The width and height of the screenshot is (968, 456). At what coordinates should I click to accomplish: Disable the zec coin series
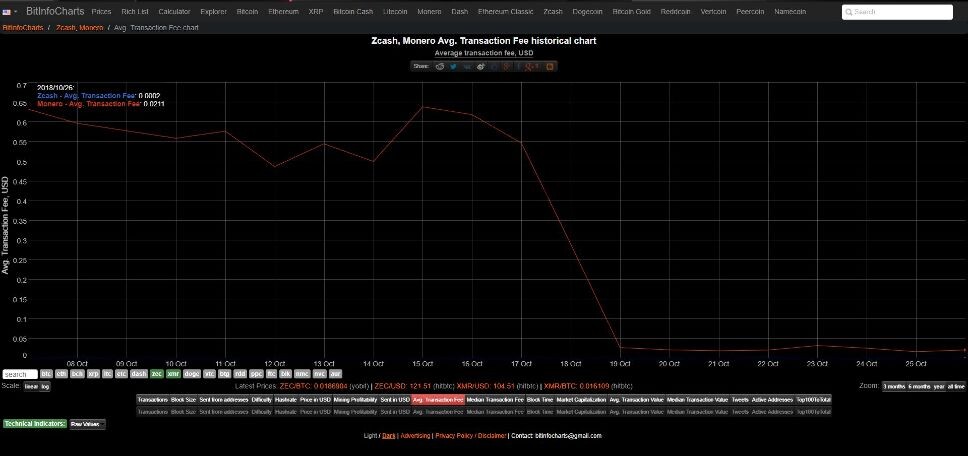(x=157, y=374)
